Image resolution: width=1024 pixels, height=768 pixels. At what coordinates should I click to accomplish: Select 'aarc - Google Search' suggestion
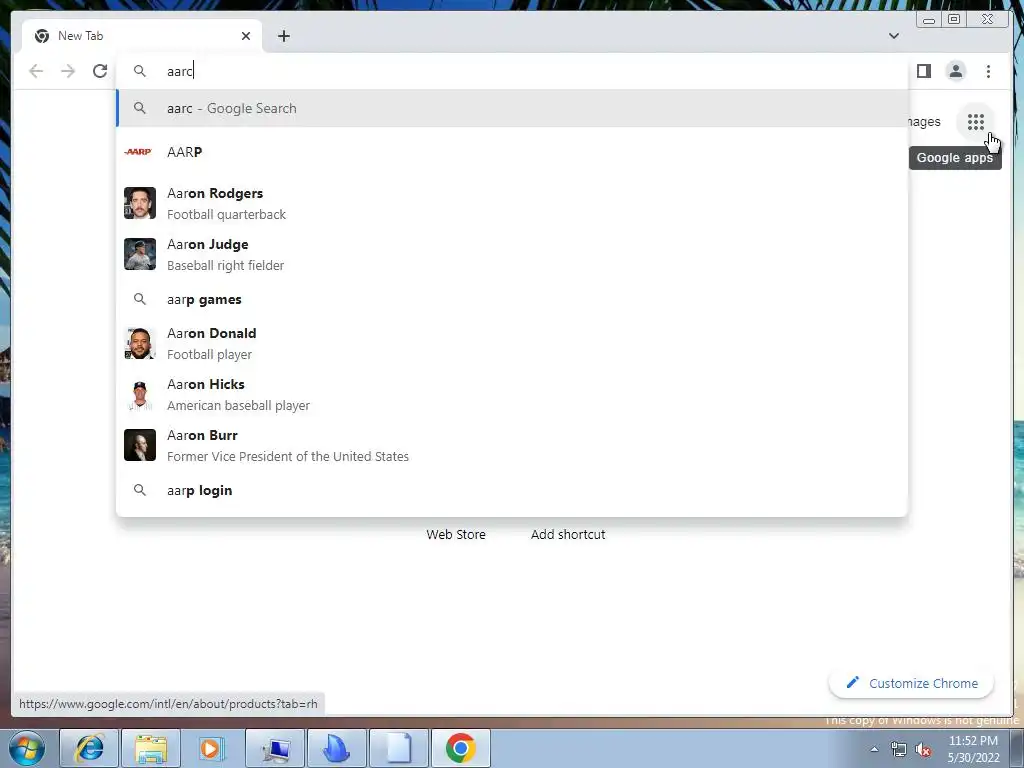(x=511, y=108)
